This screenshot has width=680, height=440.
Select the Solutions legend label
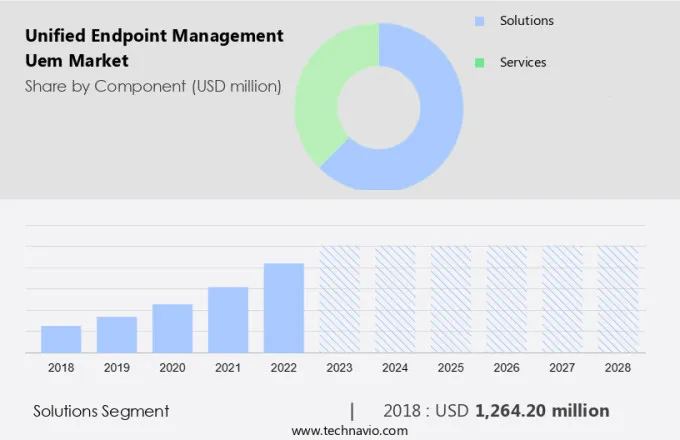point(527,21)
